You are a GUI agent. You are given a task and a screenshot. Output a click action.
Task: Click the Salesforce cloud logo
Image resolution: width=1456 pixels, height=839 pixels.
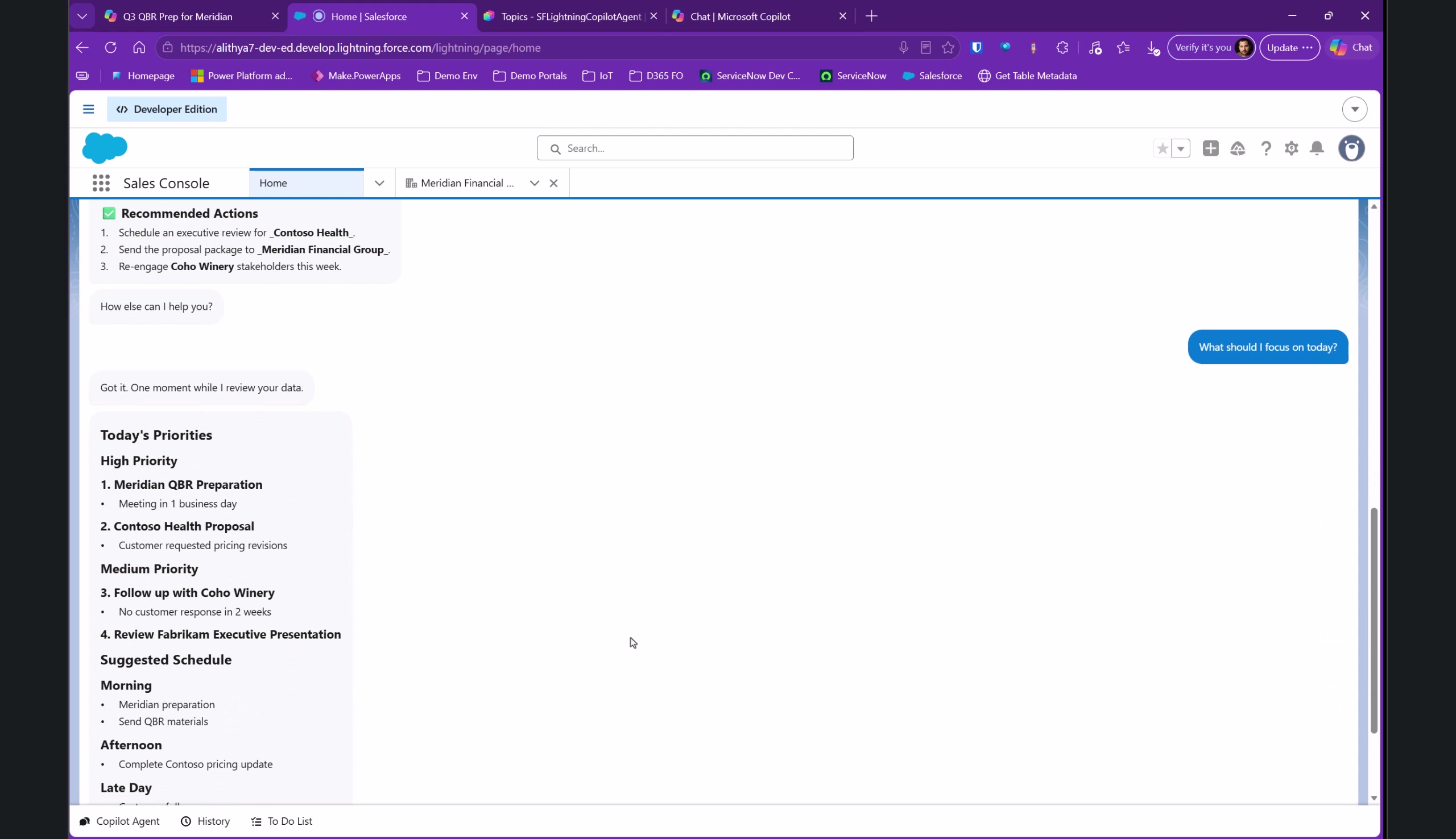[105, 148]
